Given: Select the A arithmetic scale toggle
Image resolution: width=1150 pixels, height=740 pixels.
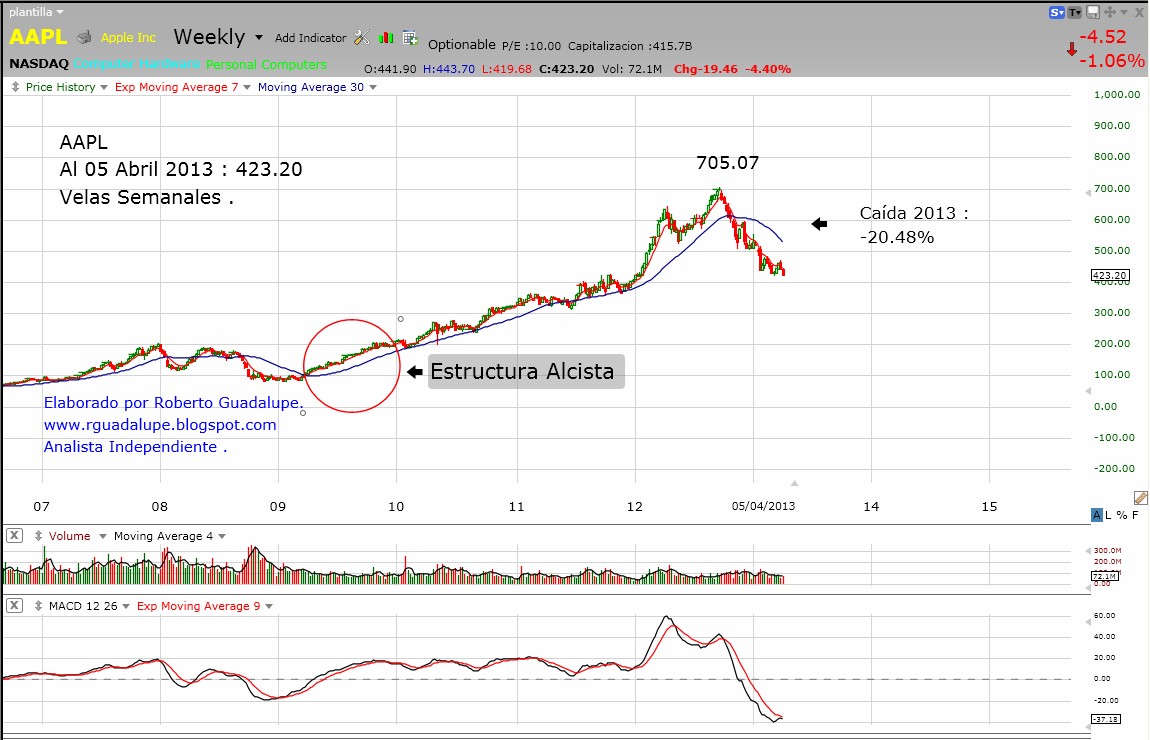Looking at the screenshot, I should 1096,515.
